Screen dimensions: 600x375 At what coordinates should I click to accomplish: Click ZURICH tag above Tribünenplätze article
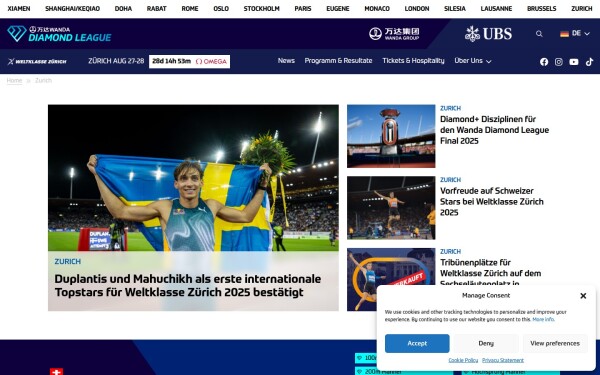point(450,251)
